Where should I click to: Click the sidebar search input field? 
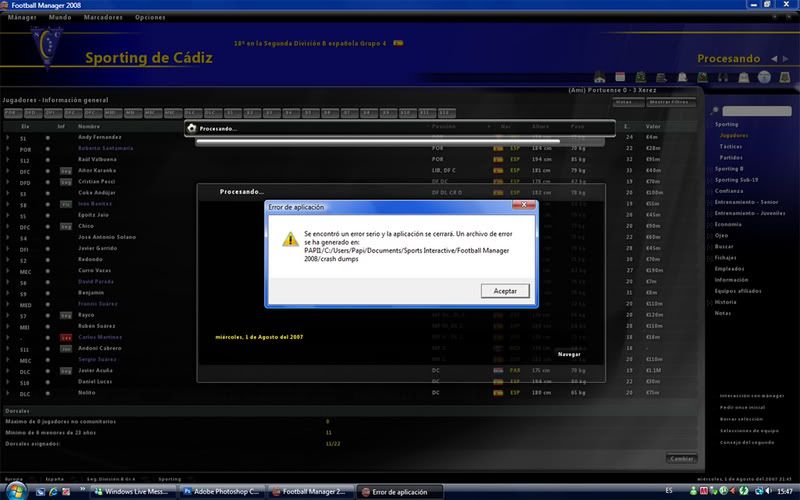coord(757,111)
